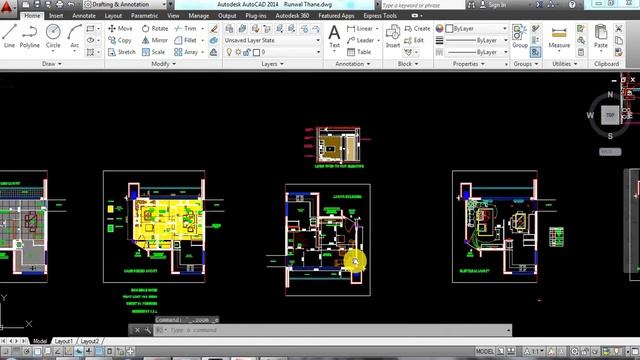Select the Stretch tool
This screenshot has height=360, width=640.
(122, 52)
